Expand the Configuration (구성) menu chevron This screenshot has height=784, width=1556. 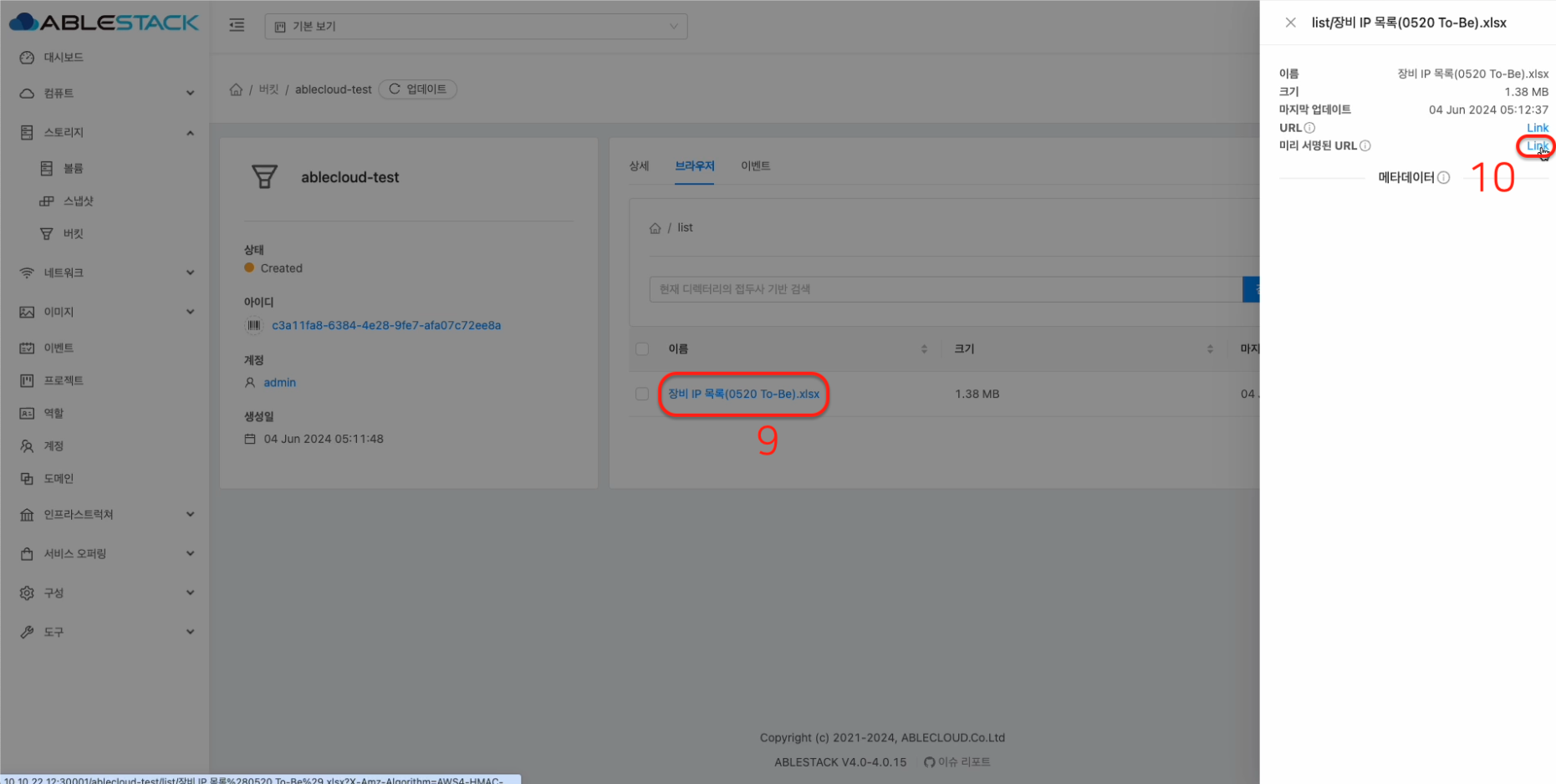pyautogui.click(x=190, y=593)
